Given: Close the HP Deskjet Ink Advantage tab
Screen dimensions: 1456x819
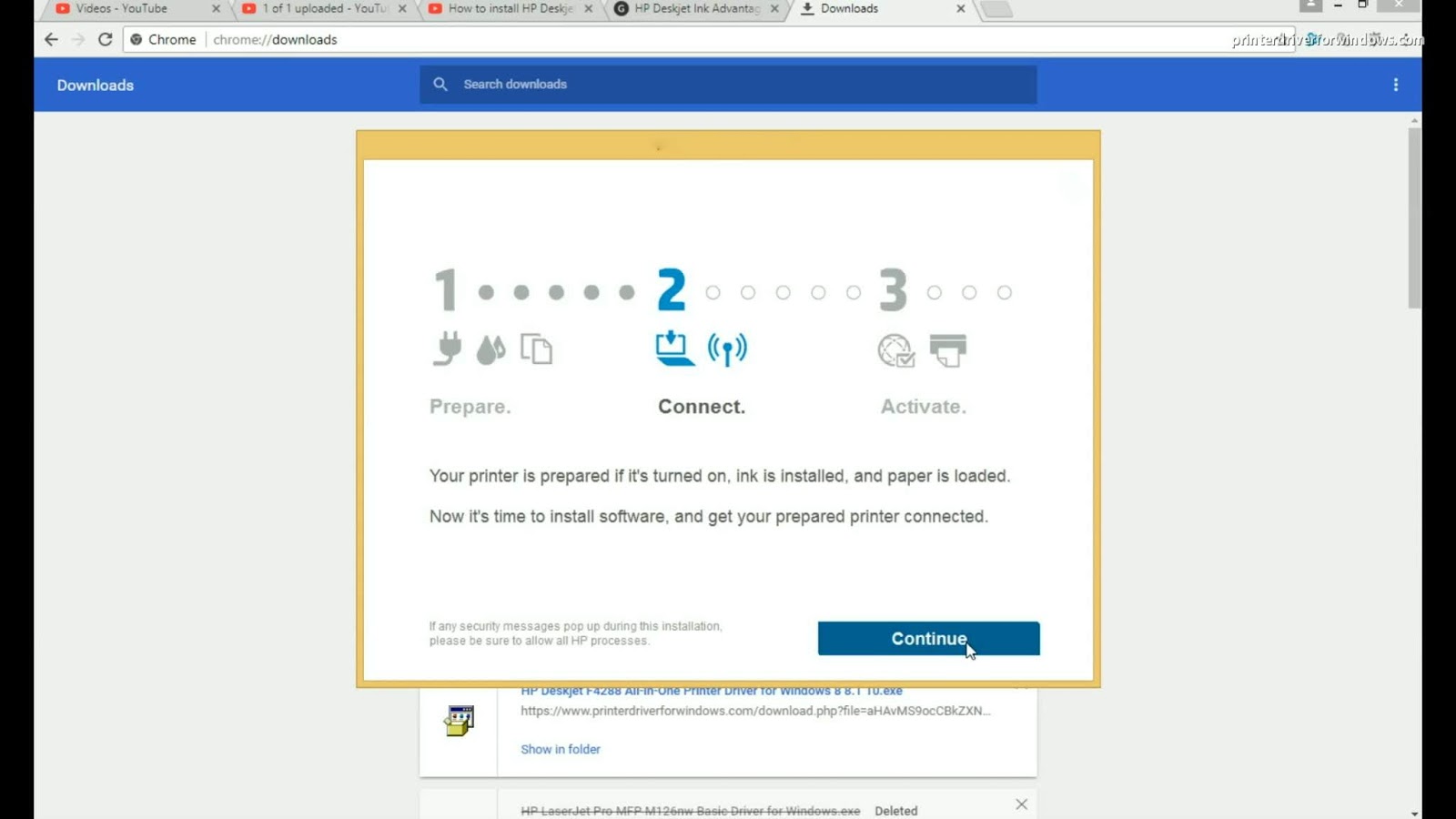Looking at the screenshot, I should 774,8.
